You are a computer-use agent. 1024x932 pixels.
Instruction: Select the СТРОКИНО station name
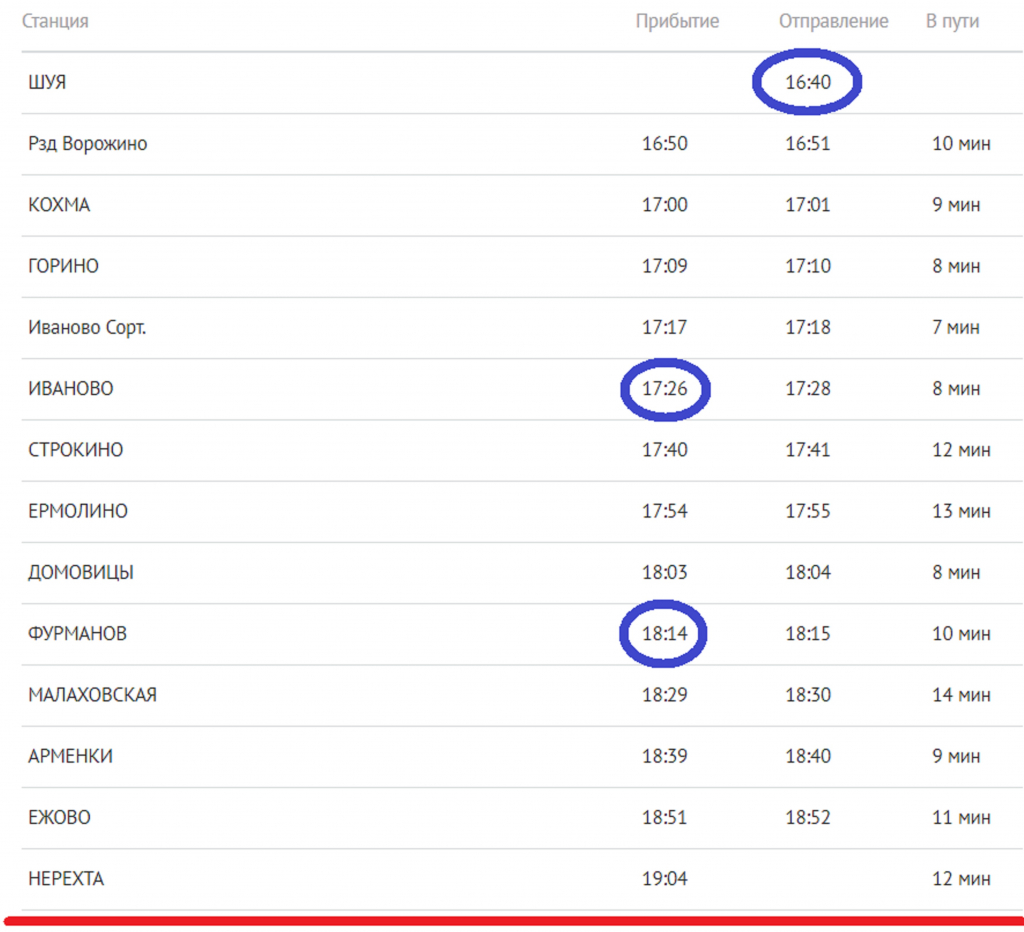click(75, 450)
